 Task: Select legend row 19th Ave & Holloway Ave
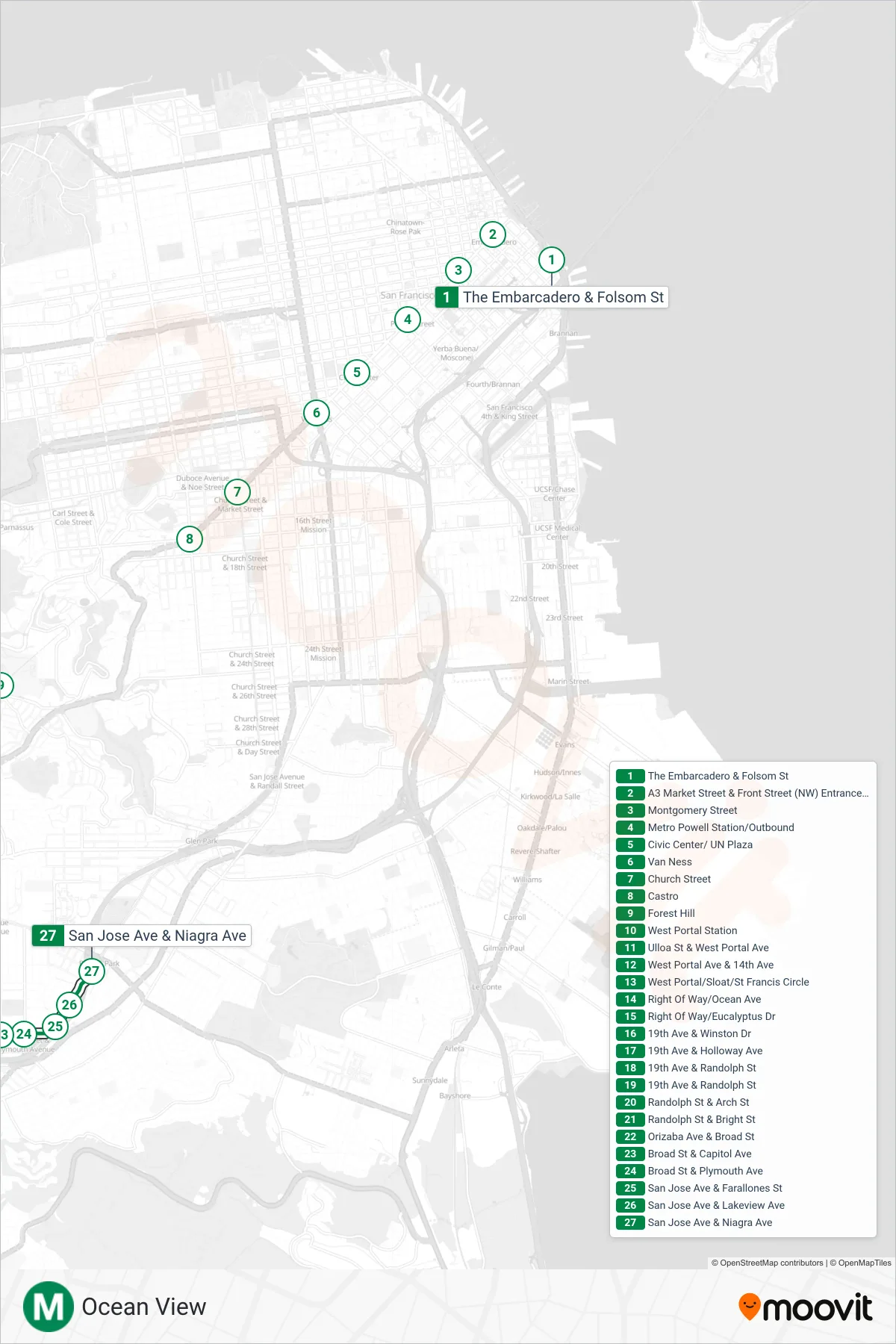point(743,1051)
